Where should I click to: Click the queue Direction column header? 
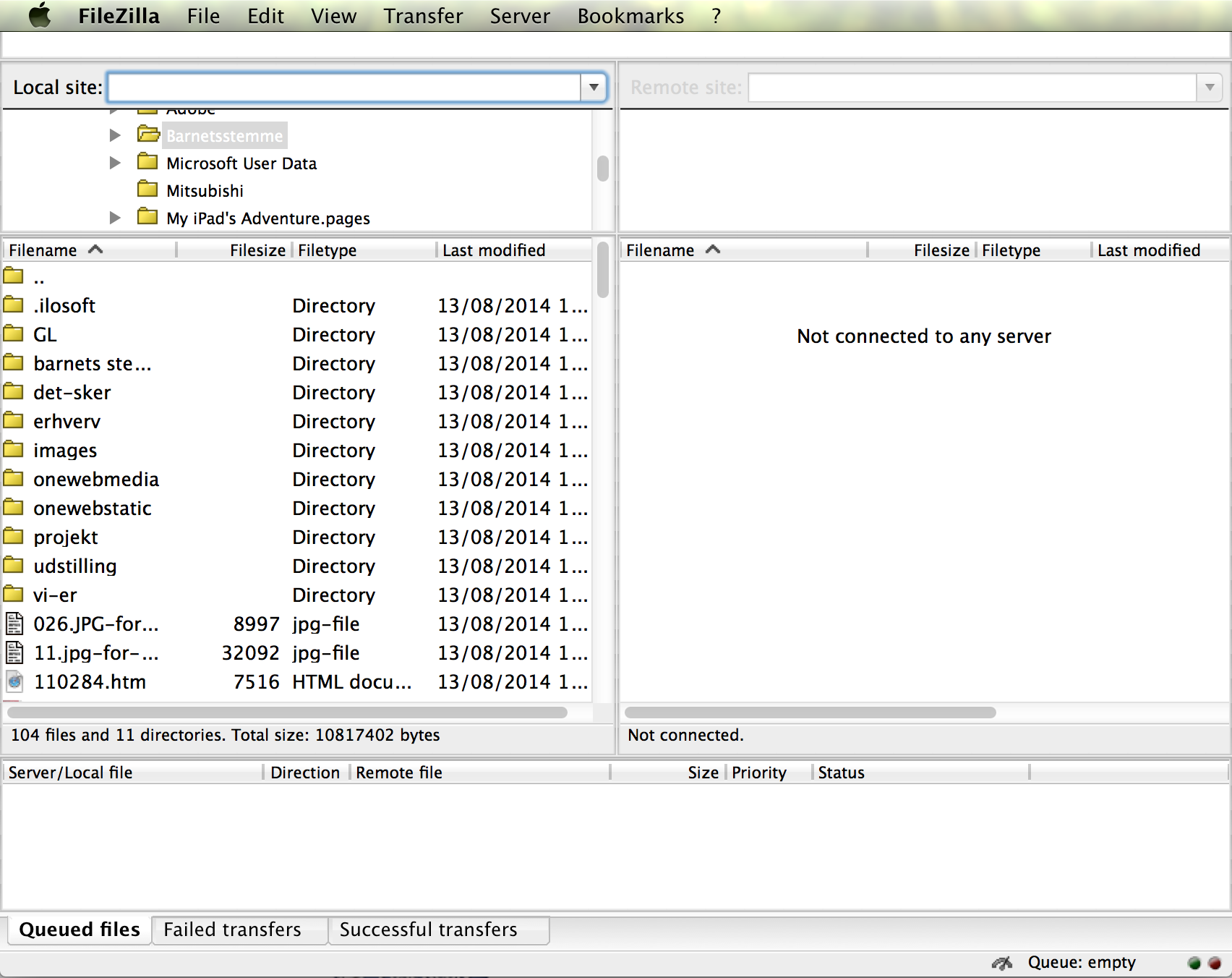[307, 773]
